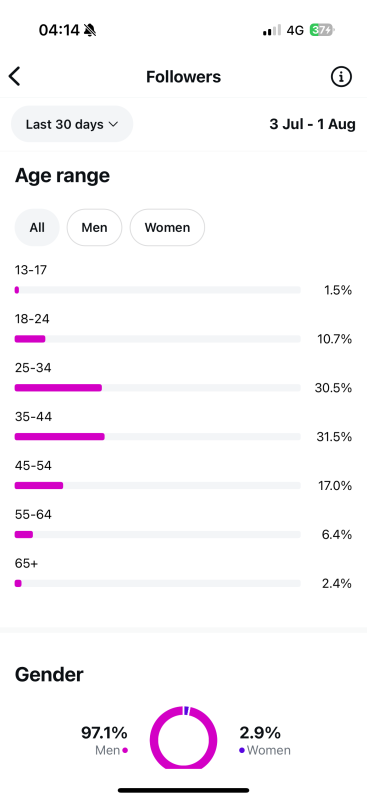Tap the 3 Jul - 1 Aug date range
This screenshot has height=800, width=367.
[x=312, y=124]
